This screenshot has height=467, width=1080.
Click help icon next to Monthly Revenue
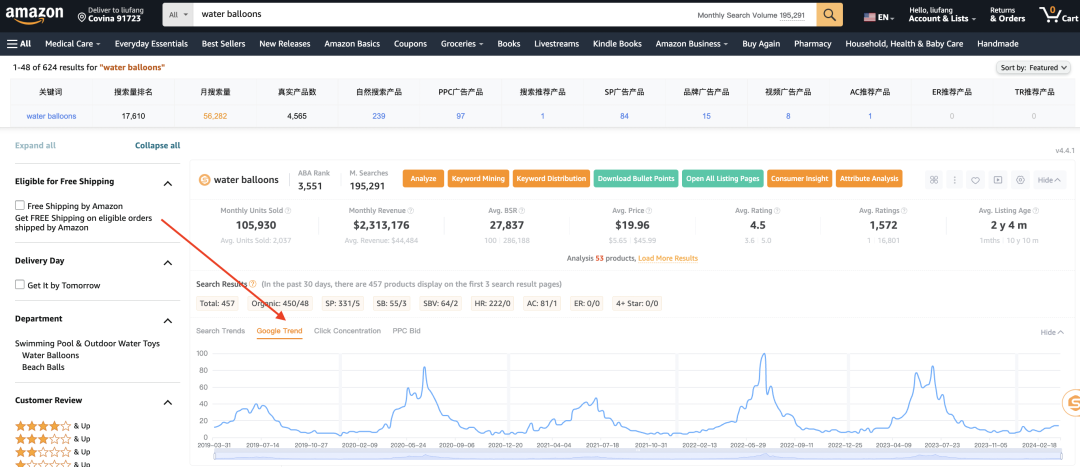(x=412, y=211)
